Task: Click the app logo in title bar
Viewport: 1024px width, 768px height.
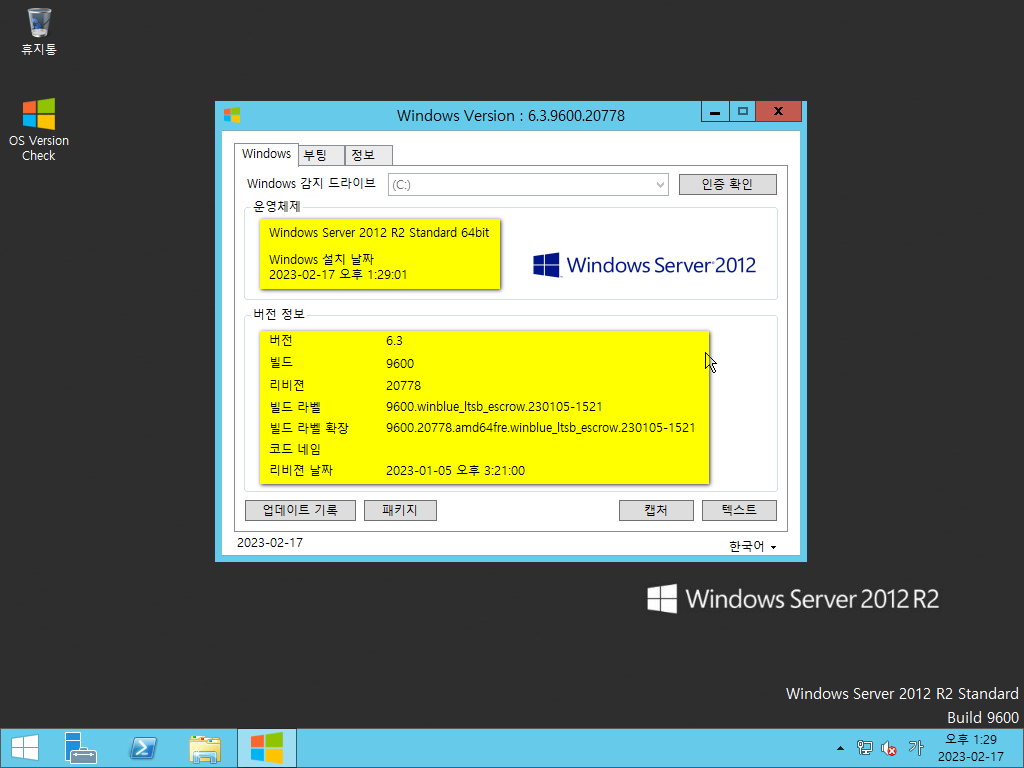Action: click(x=232, y=115)
